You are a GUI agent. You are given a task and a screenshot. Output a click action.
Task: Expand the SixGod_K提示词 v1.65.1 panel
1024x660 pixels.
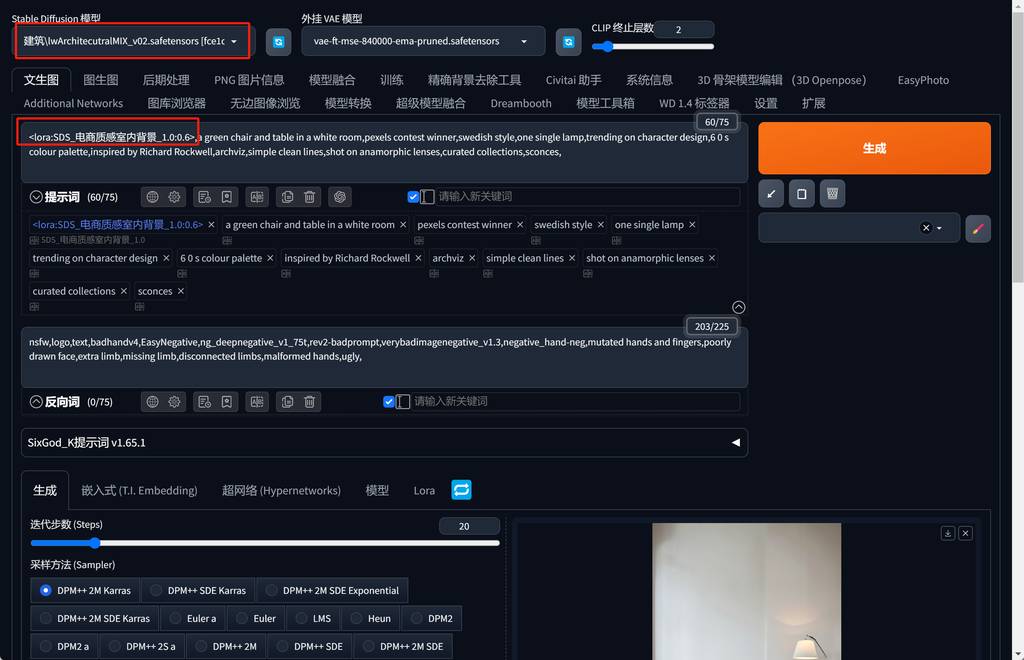tap(736, 442)
